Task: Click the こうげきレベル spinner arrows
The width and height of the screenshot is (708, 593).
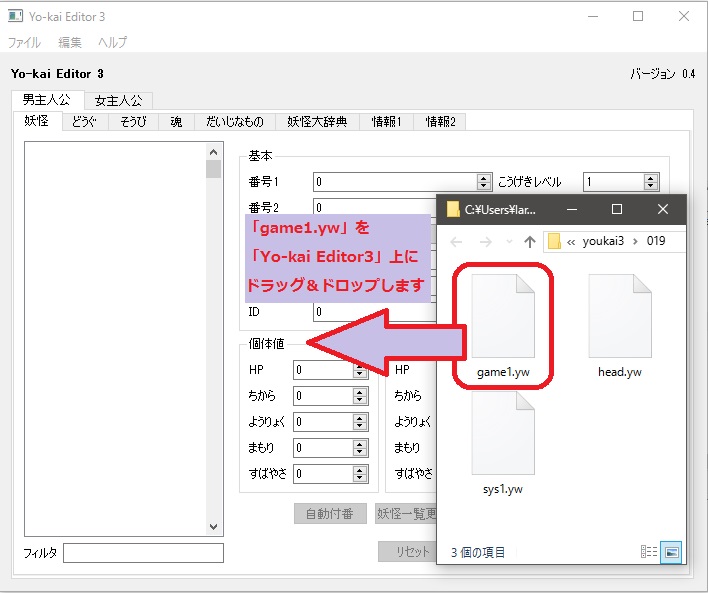Action: [650, 182]
